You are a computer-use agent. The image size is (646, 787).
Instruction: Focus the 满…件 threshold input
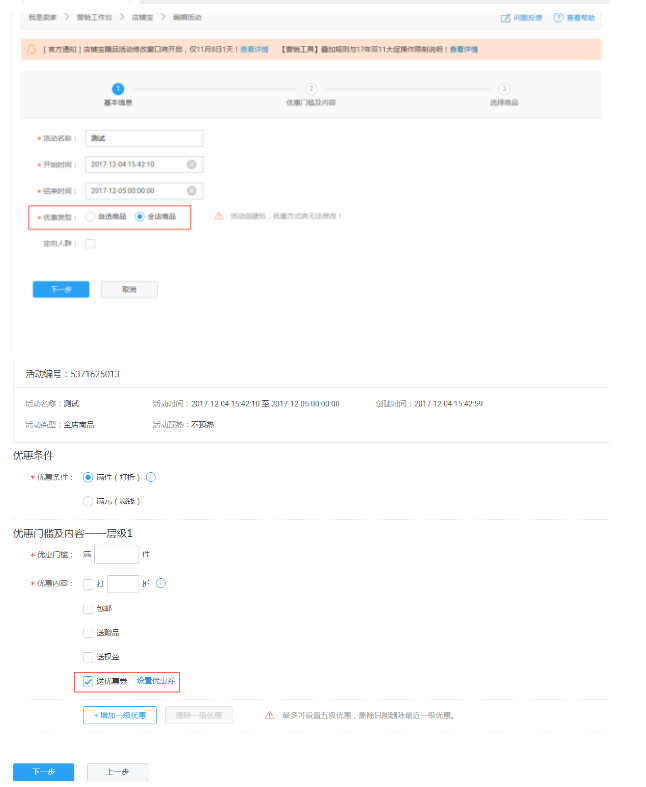pyautogui.click(x=116, y=555)
